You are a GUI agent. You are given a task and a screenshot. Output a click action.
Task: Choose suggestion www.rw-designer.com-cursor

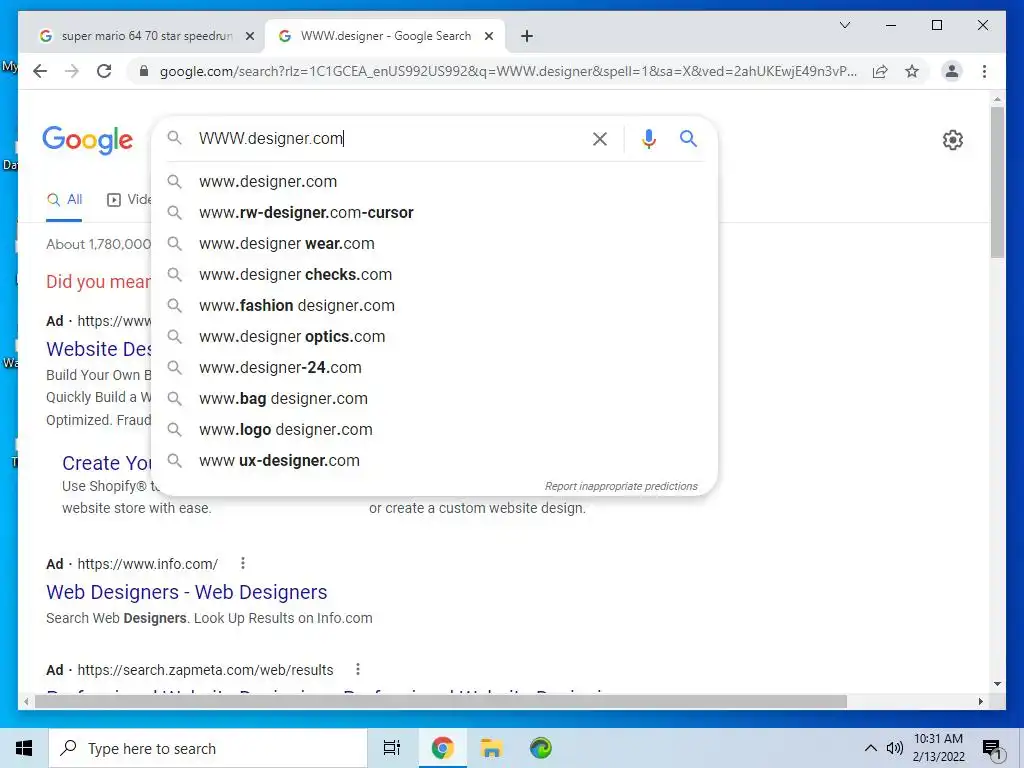434,212
